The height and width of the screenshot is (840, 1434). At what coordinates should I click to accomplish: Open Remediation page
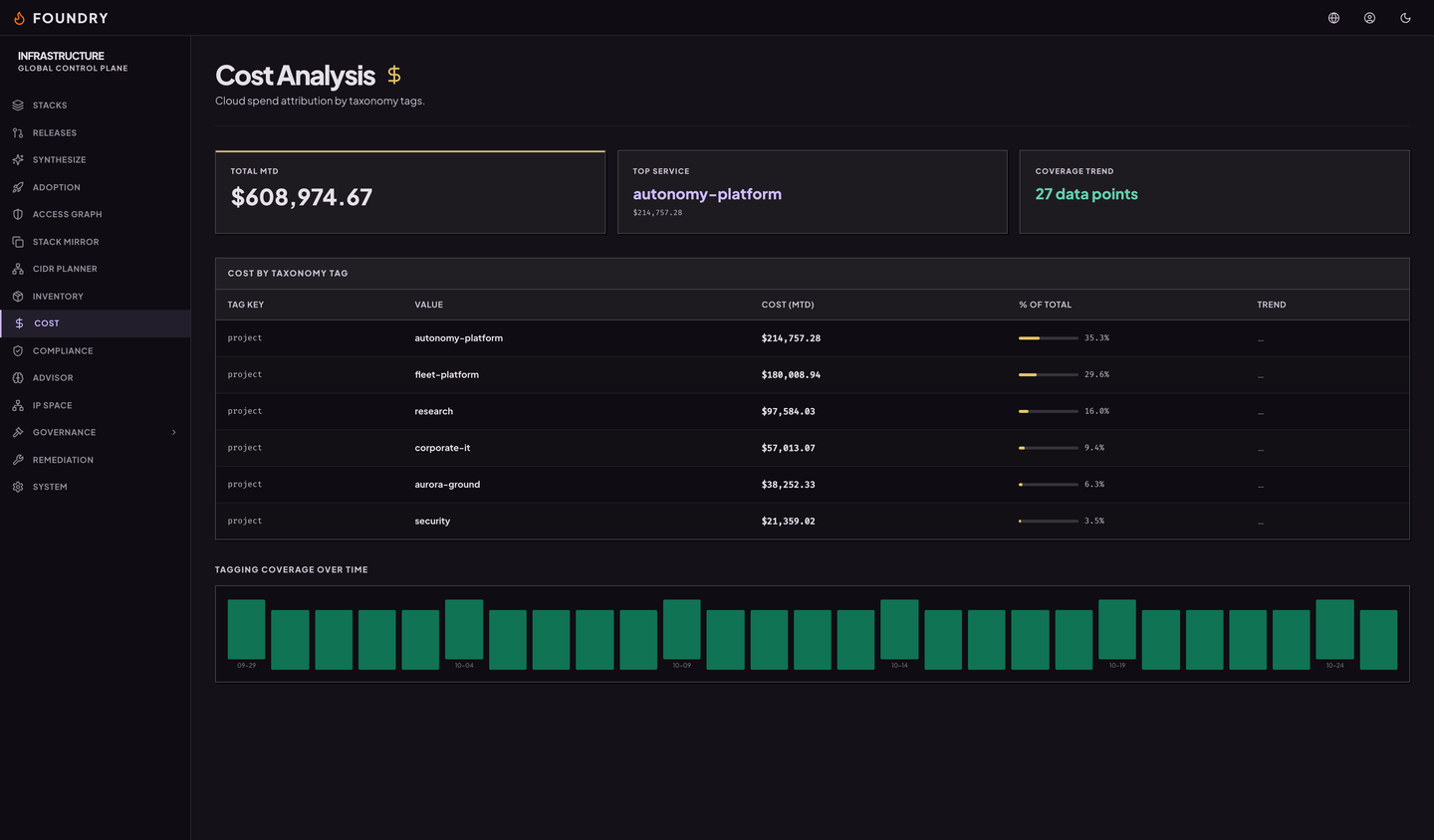click(96, 460)
